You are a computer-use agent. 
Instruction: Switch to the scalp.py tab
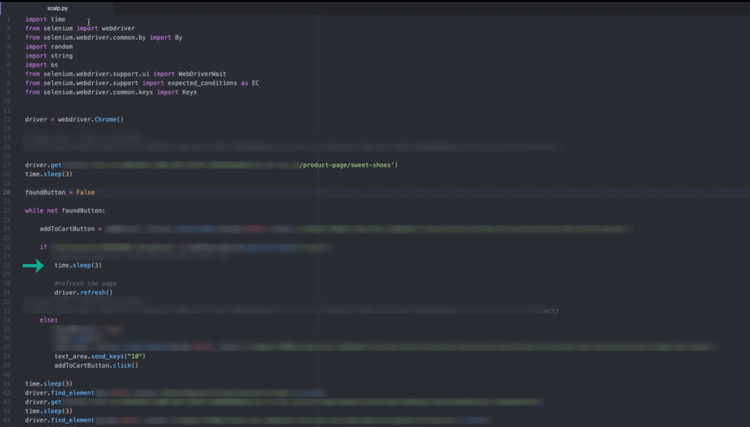pos(57,8)
